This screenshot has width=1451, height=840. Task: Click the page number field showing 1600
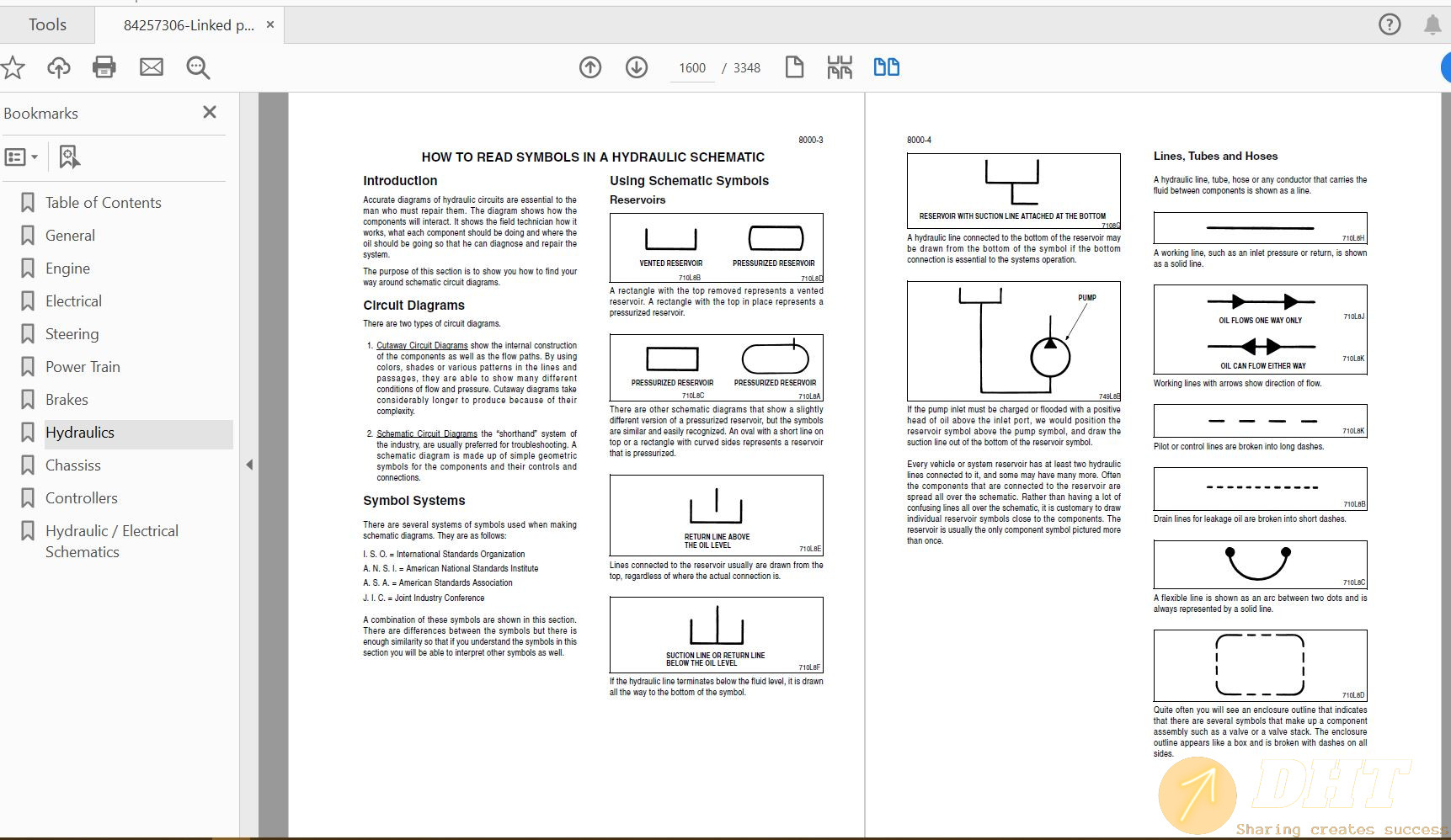(692, 68)
